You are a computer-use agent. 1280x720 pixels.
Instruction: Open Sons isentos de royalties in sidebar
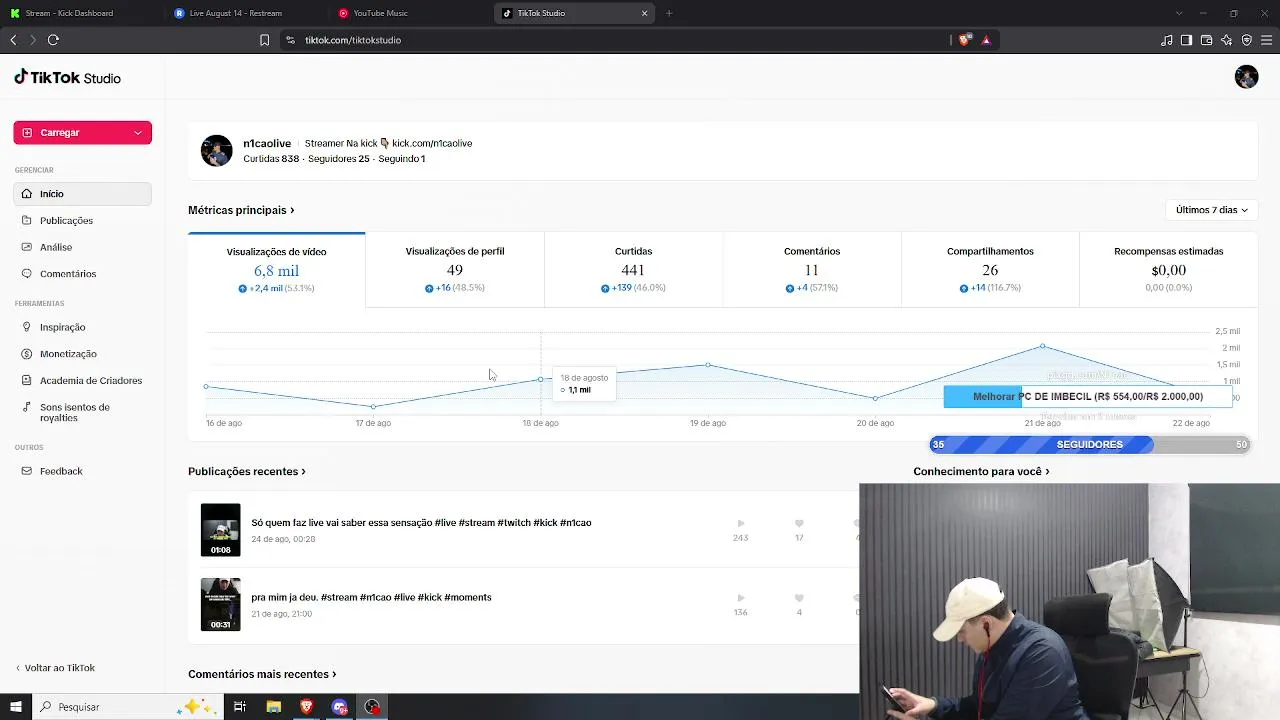pyautogui.click(x=82, y=412)
